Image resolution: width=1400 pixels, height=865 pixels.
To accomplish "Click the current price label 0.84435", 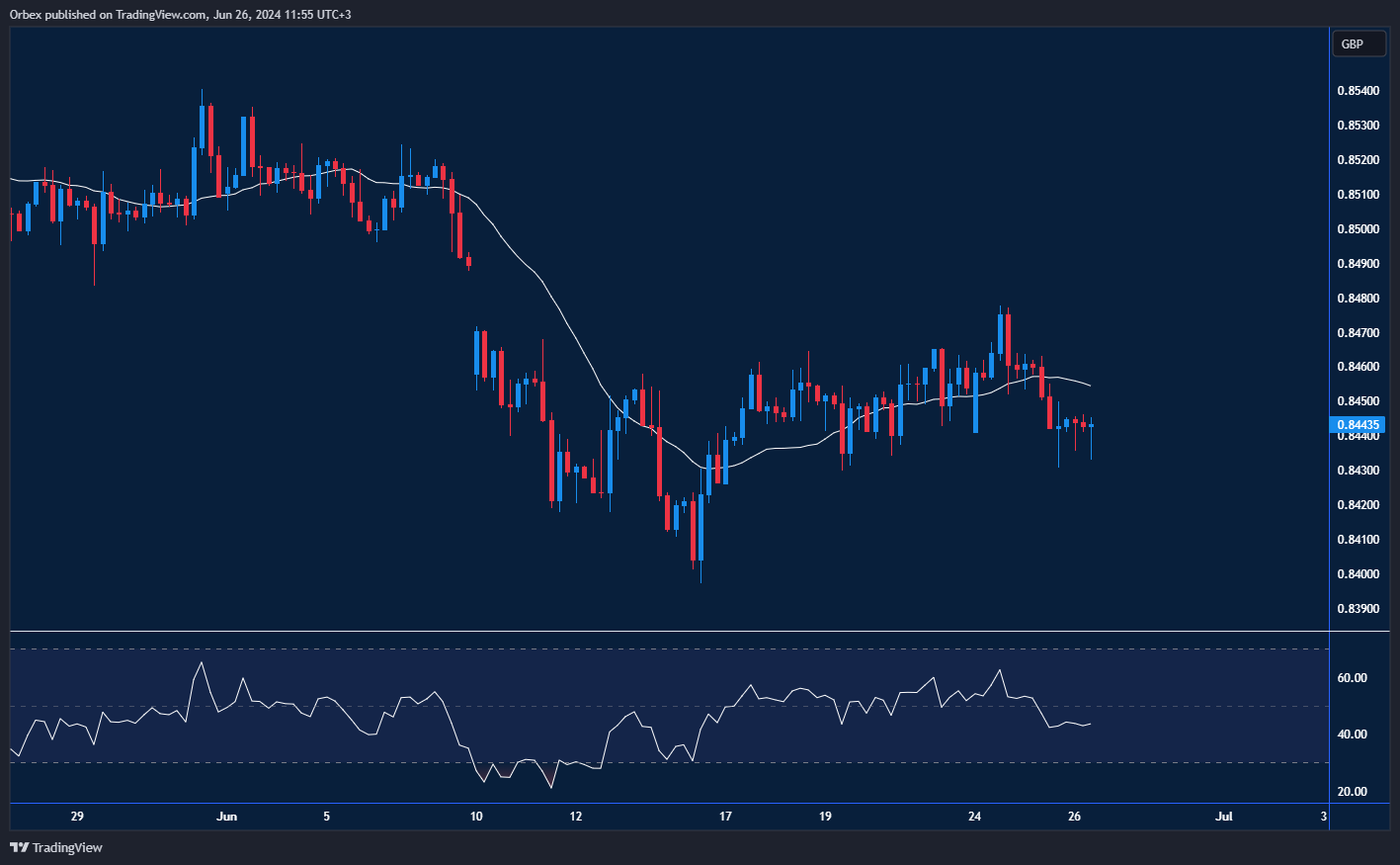I will 1358,425.
